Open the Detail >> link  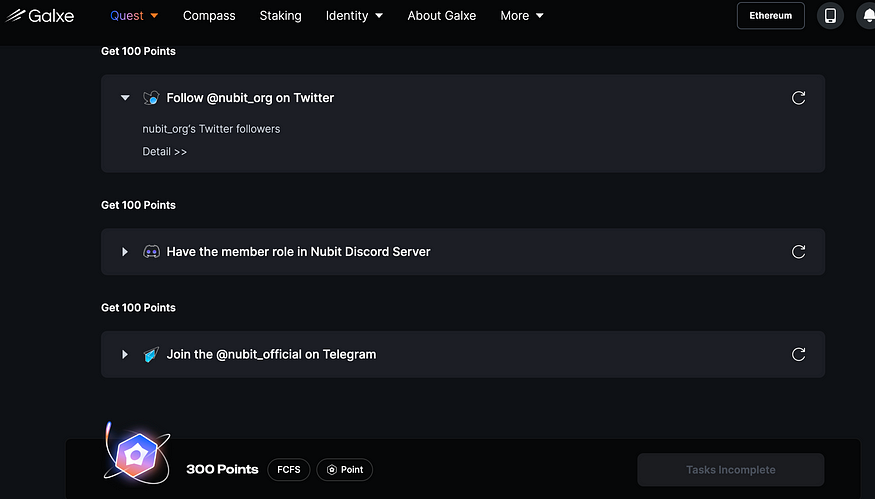coord(165,152)
